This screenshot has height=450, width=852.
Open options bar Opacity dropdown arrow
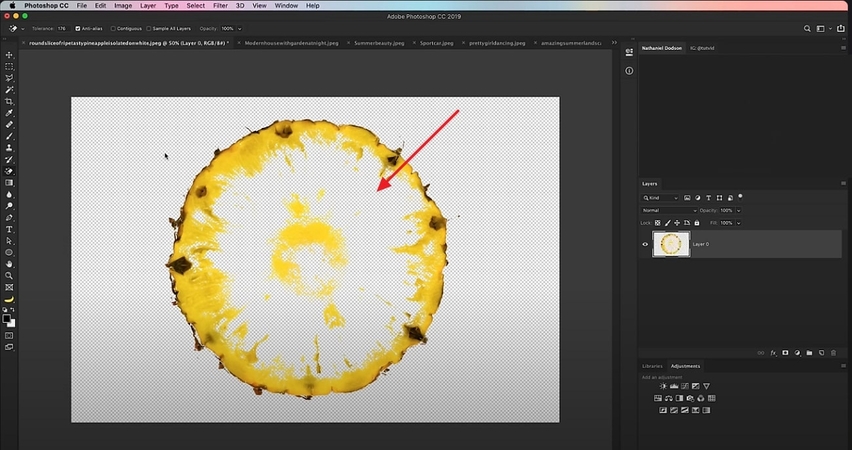pos(240,29)
